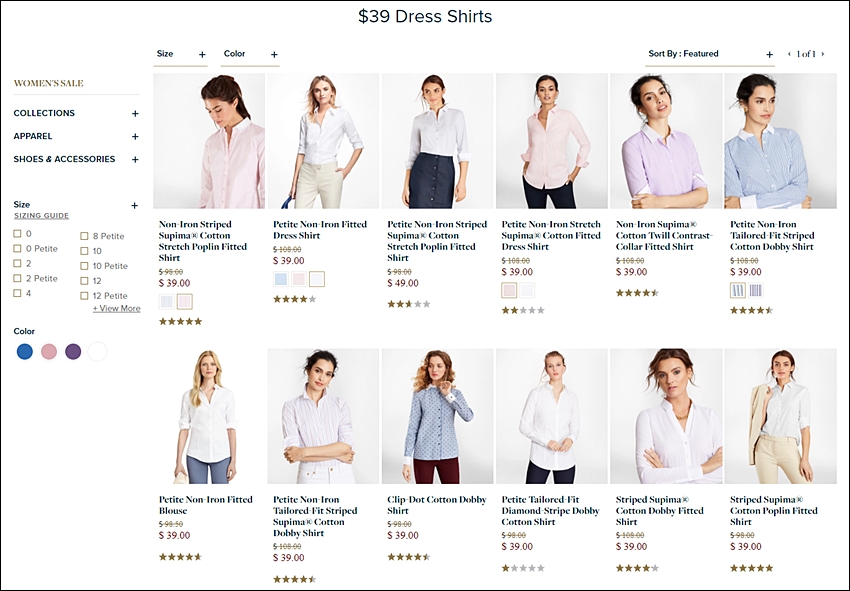Open Clip-Dot Cotton Dobby Shirt title link
Viewport: 850px width, 591px height.
436,505
